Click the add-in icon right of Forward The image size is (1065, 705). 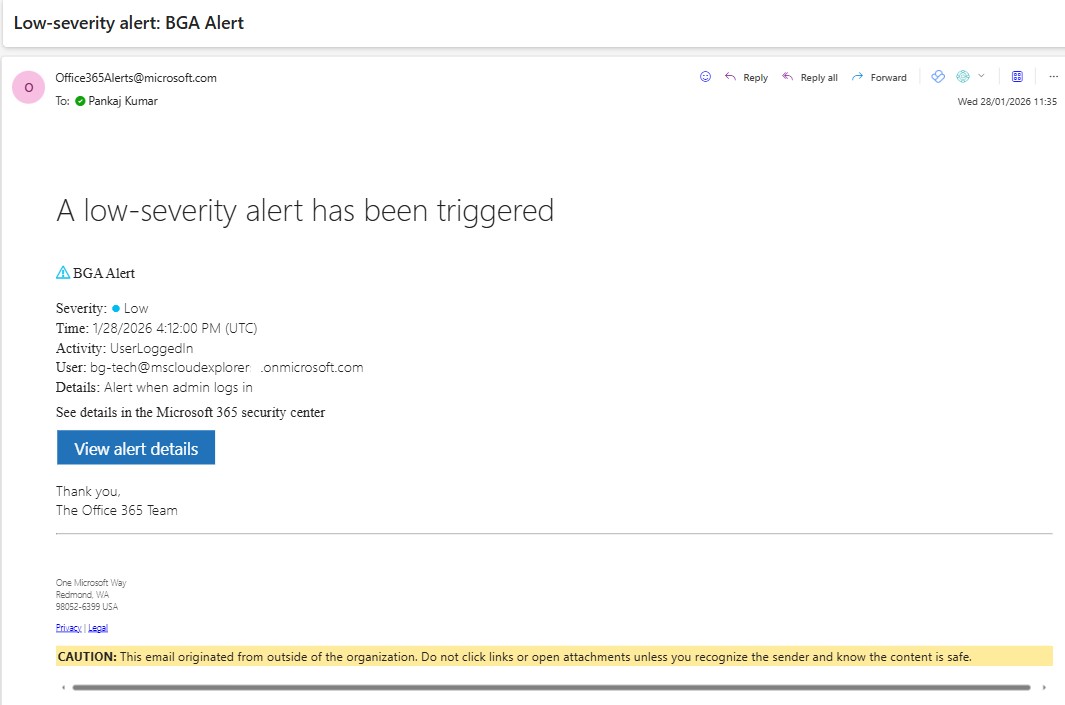tap(937, 76)
